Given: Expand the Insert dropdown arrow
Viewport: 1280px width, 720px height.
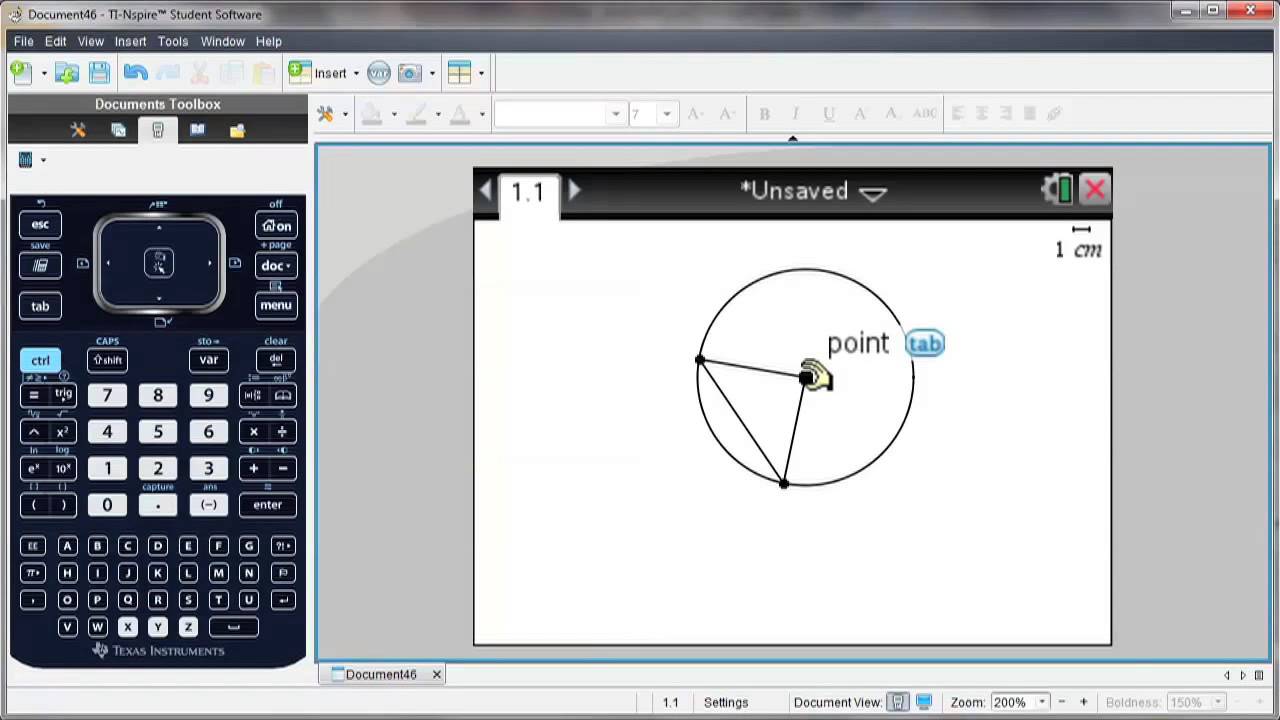Looking at the screenshot, I should tap(356, 73).
